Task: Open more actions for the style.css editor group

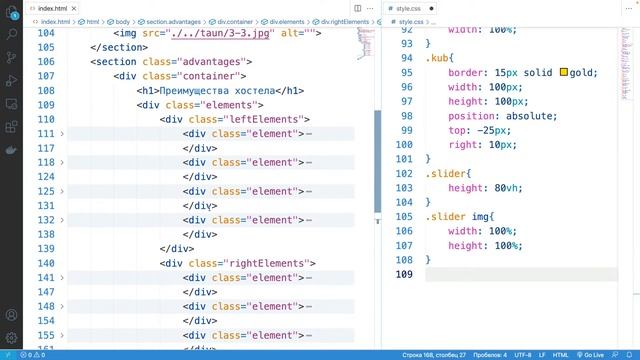Action: click(x=629, y=8)
